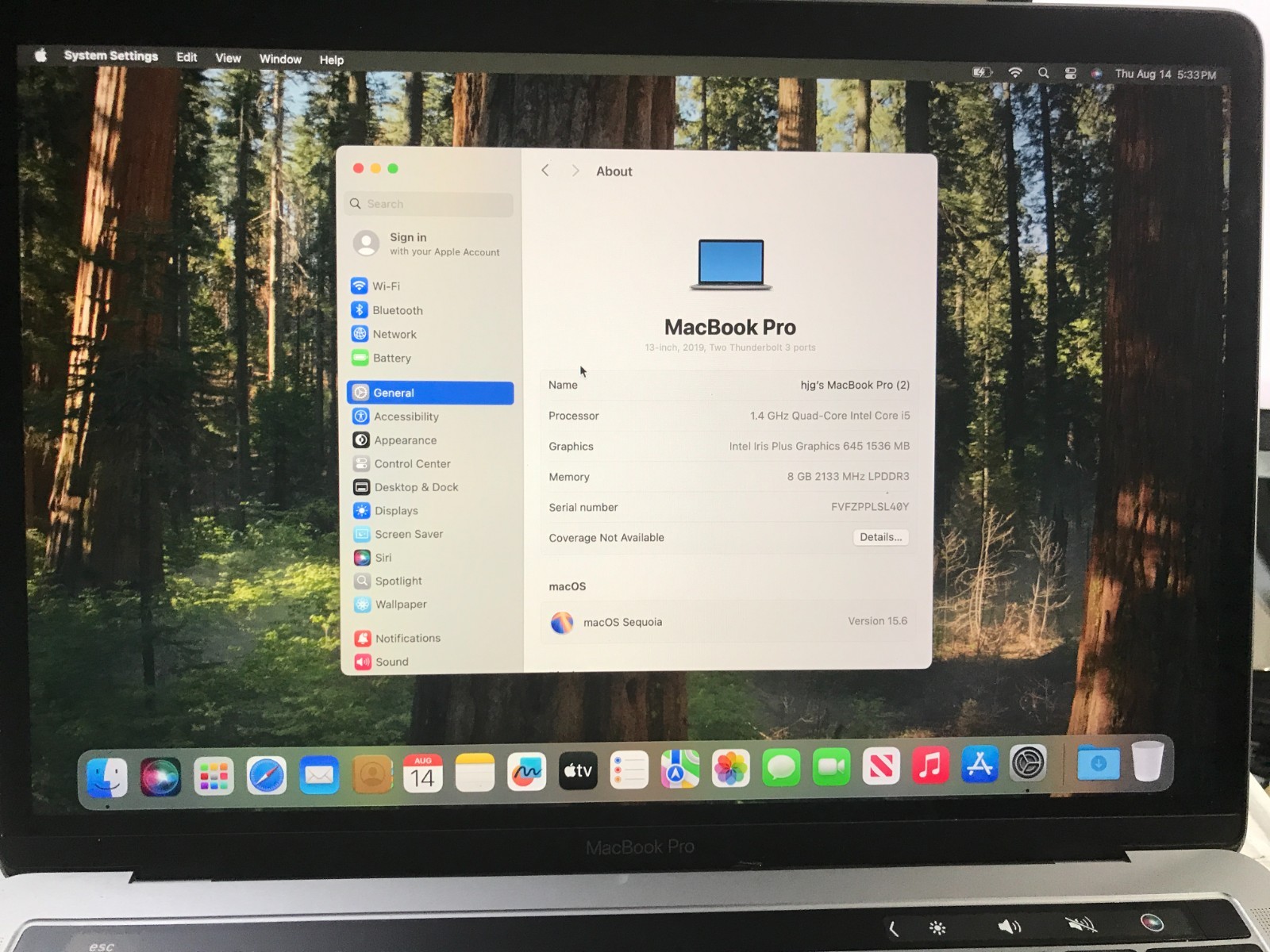Open Screen Saver settings

[409, 534]
